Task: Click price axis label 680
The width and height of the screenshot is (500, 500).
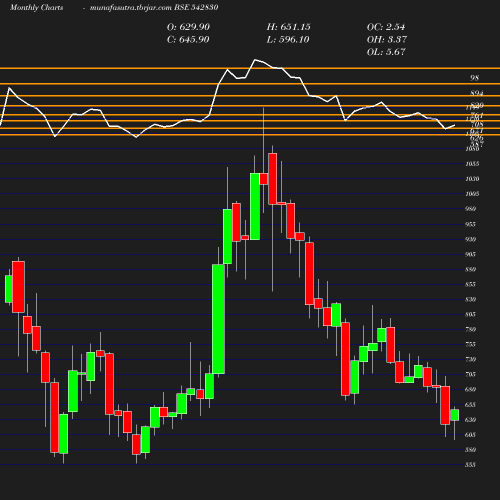Action: 470,389
